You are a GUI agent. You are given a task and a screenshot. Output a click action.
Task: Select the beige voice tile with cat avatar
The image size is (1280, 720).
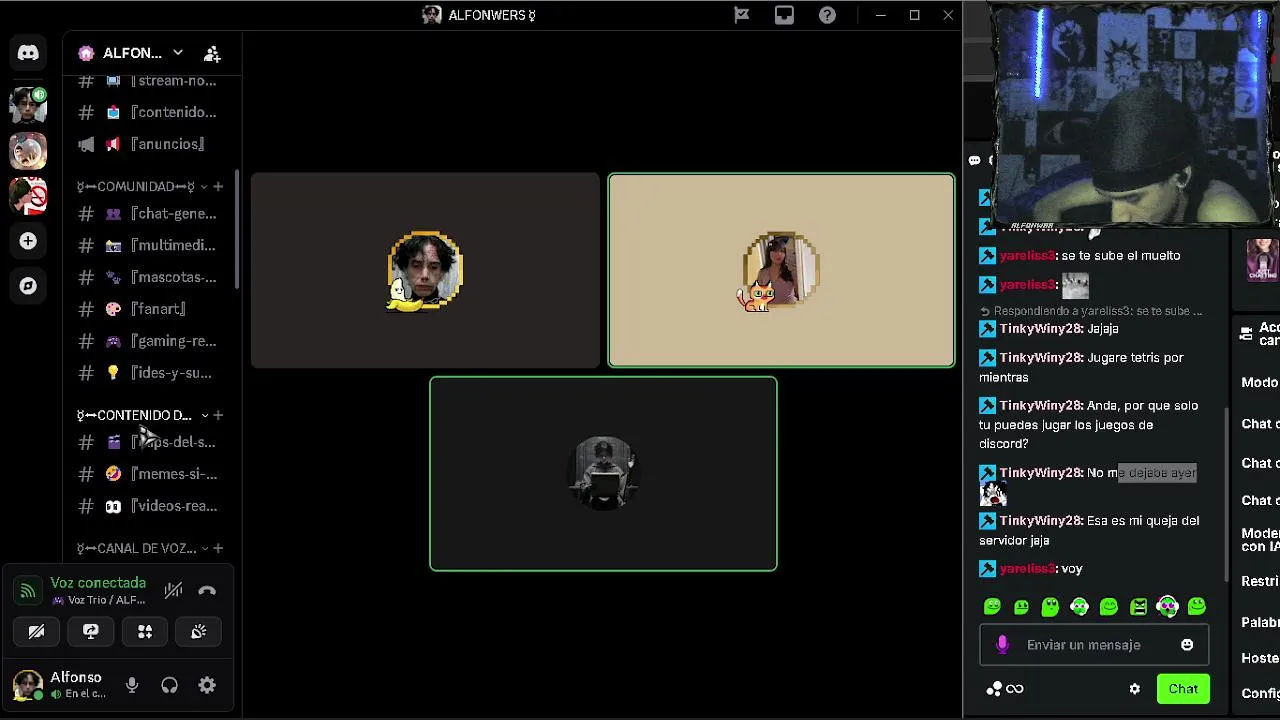pos(781,271)
